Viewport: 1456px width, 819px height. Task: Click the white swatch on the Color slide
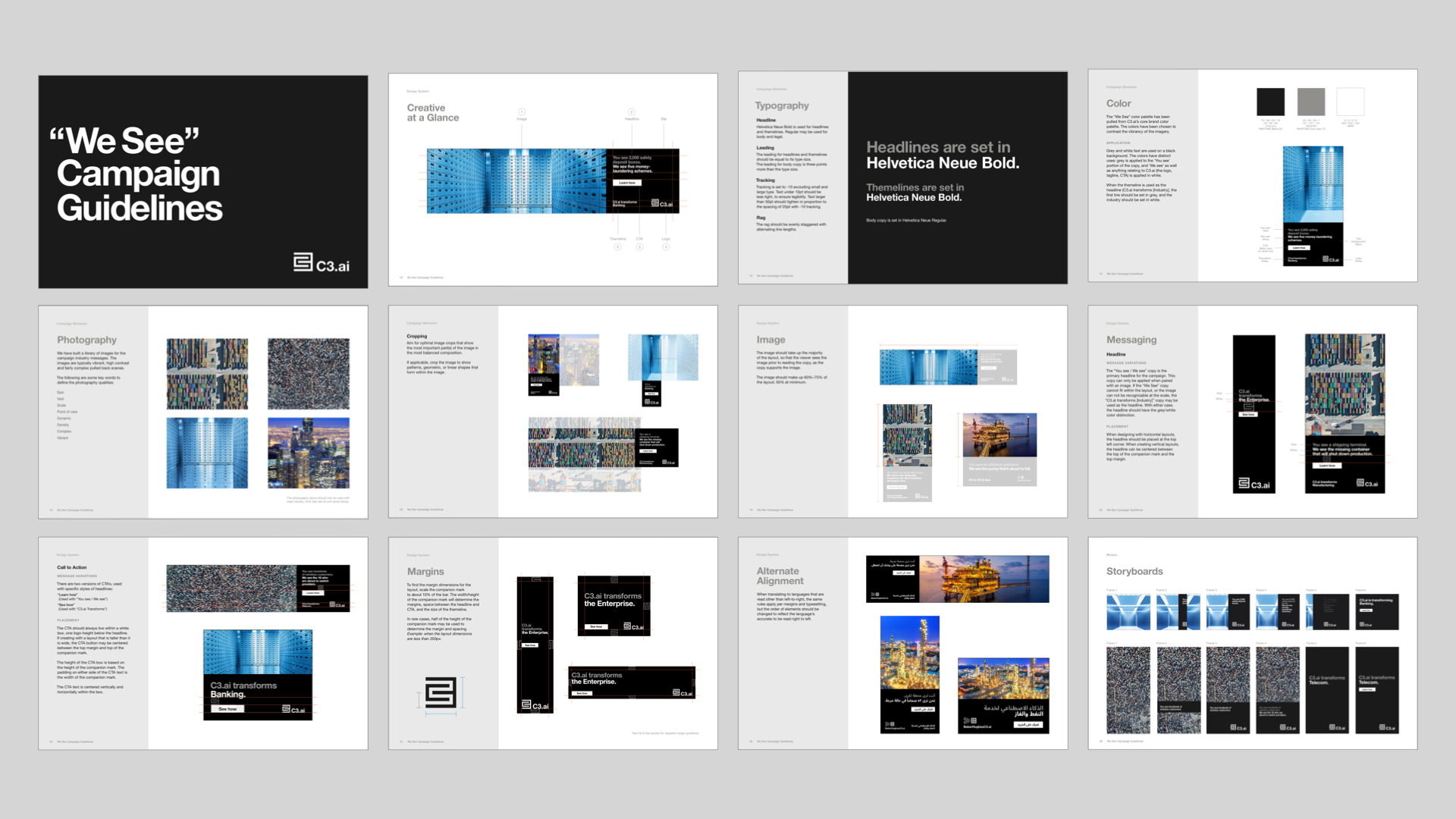[1351, 102]
